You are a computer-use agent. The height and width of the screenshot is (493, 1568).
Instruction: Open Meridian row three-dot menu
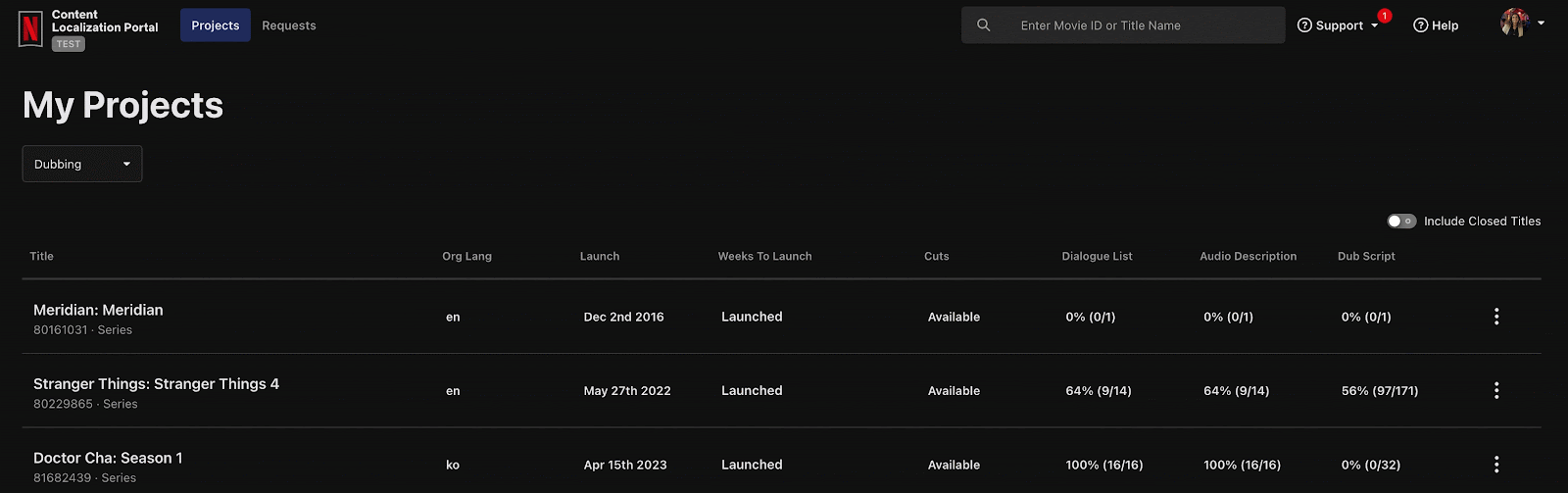click(x=1496, y=317)
